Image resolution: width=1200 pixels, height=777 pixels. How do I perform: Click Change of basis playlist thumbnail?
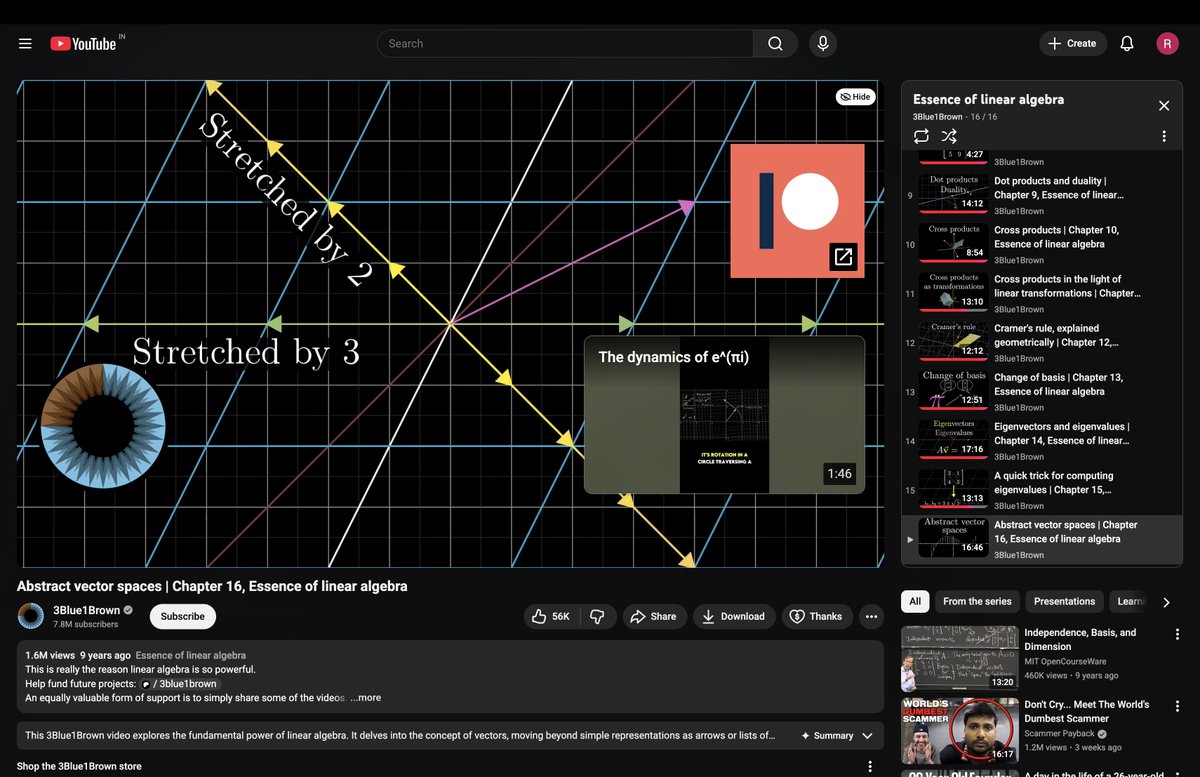[954, 389]
